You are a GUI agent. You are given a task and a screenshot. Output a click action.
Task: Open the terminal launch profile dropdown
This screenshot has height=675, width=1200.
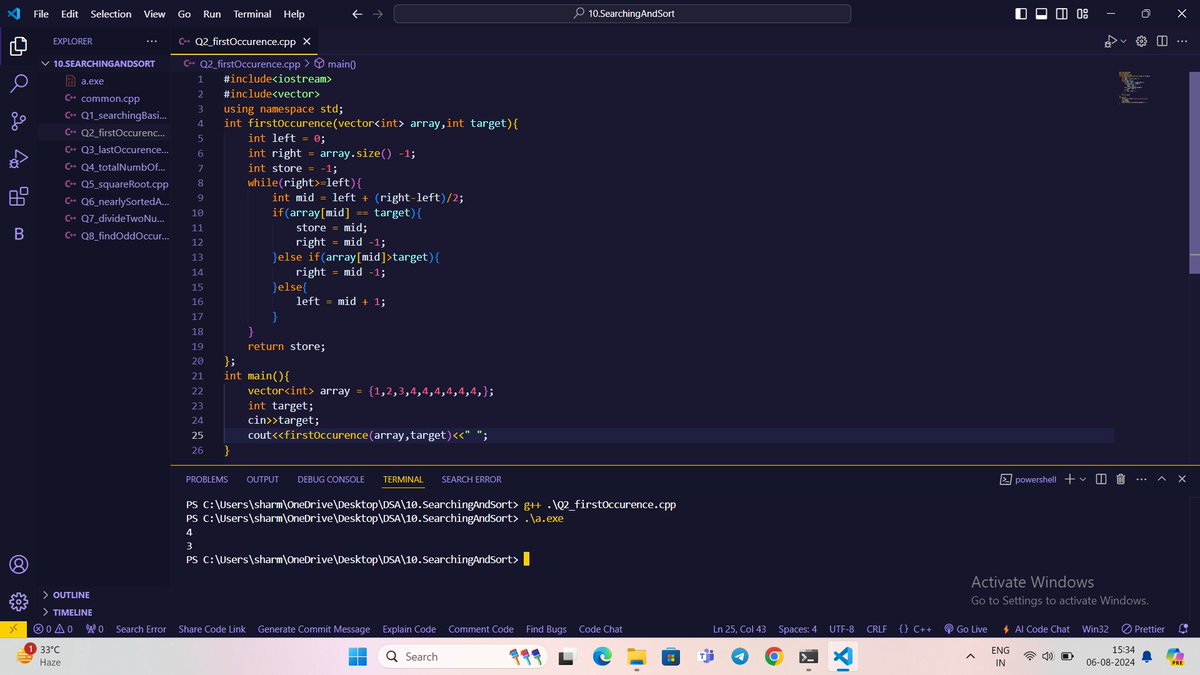(x=1082, y=479)
